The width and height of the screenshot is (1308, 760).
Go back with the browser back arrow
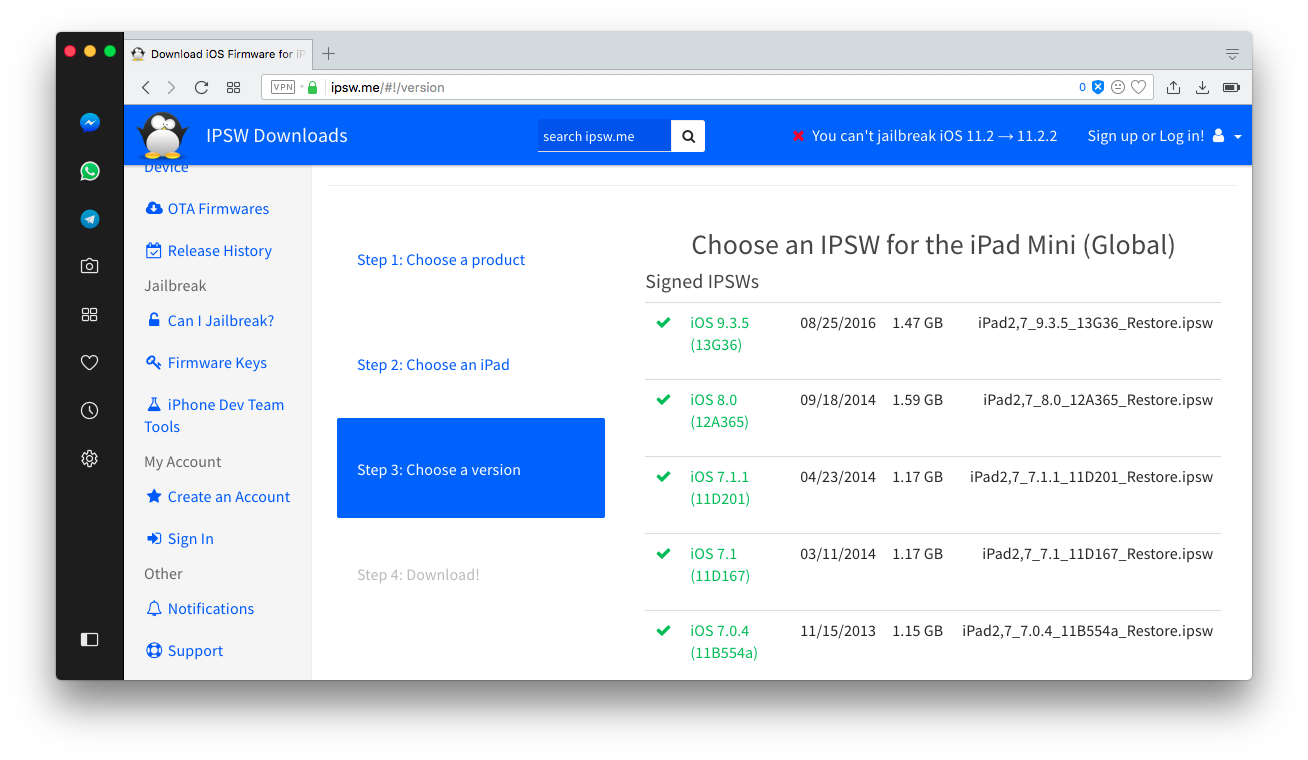146,87
